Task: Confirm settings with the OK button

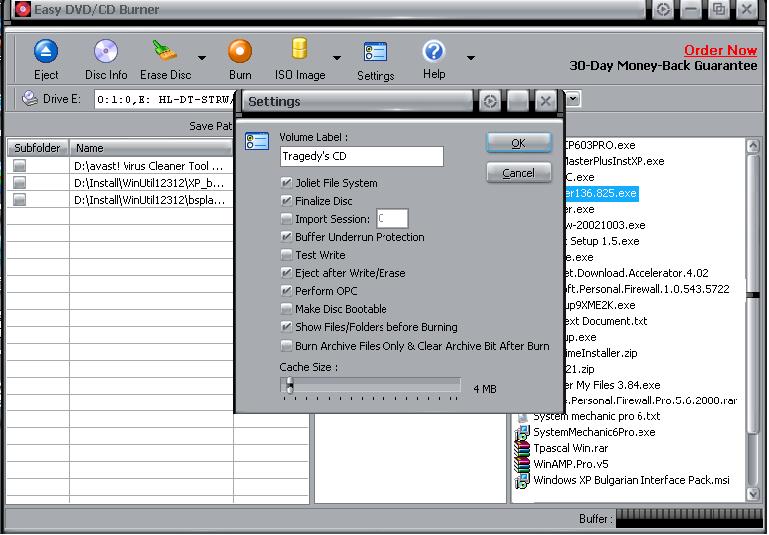Action: pyautogui.click(x=519, y=143)
